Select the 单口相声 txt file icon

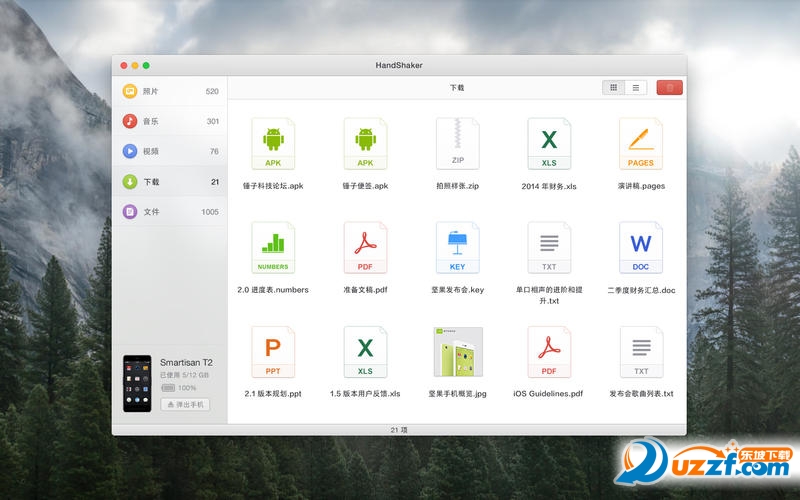(549, 248)
